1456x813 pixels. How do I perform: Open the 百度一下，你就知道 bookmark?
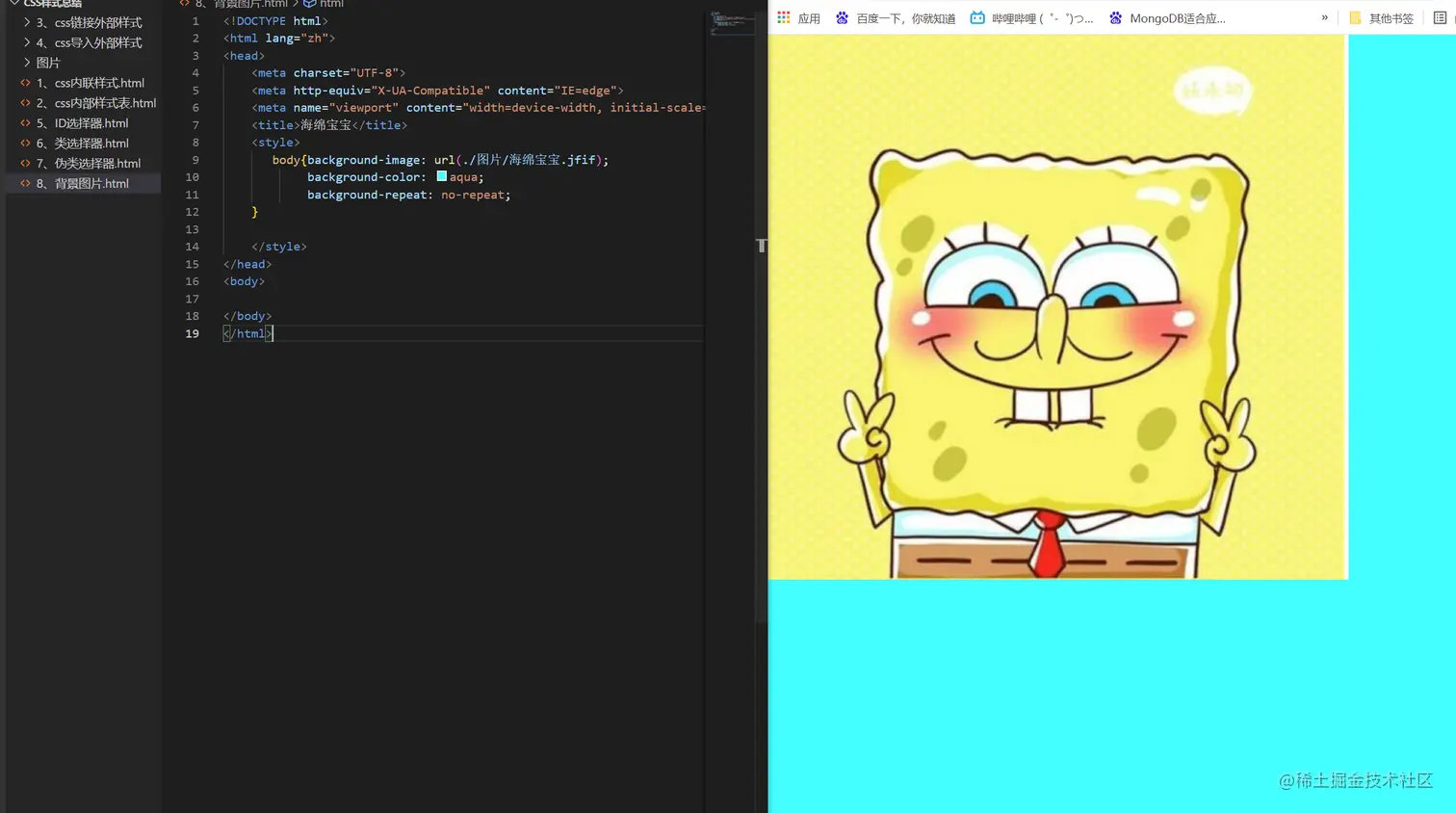click(x=895, y=18)
